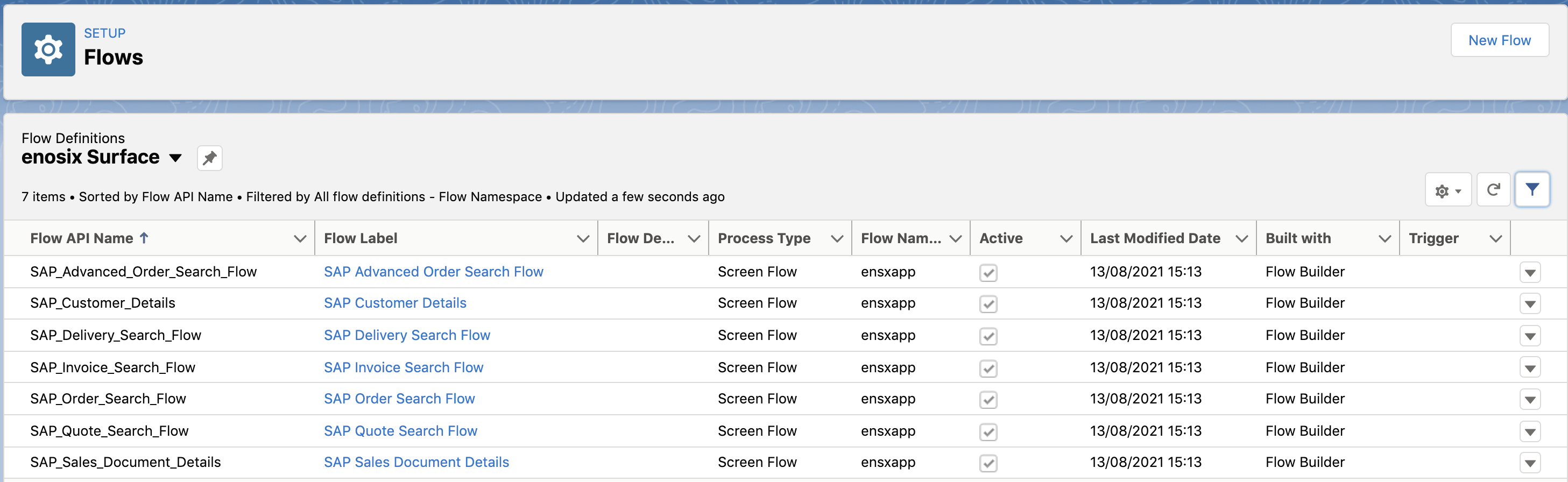The width and height of the screenshot is (1568, 482).
Task: Expand Built with column menu chevron
Action: click(1384, 238)
